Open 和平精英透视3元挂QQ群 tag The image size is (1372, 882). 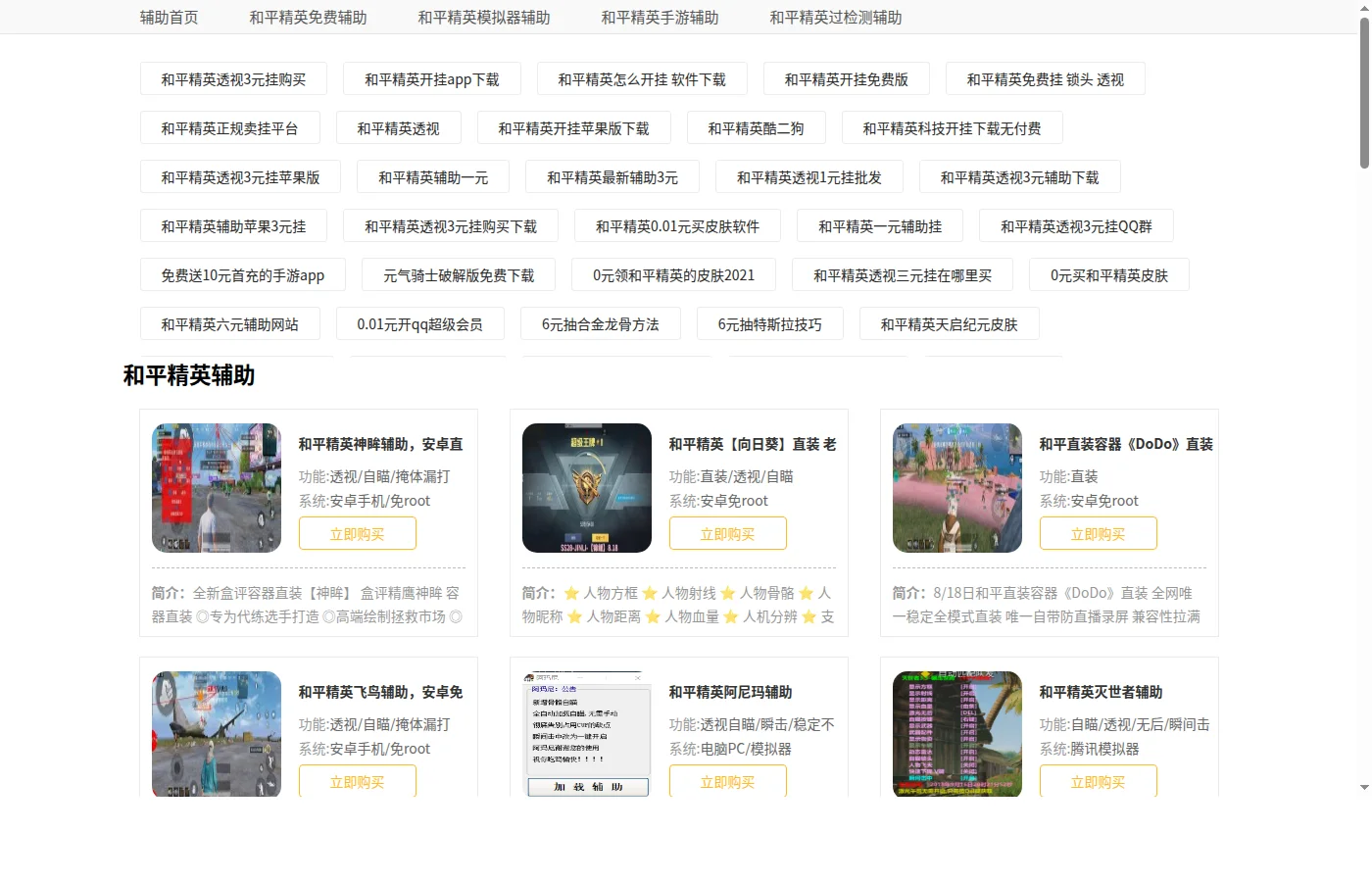coord(1076,226)
